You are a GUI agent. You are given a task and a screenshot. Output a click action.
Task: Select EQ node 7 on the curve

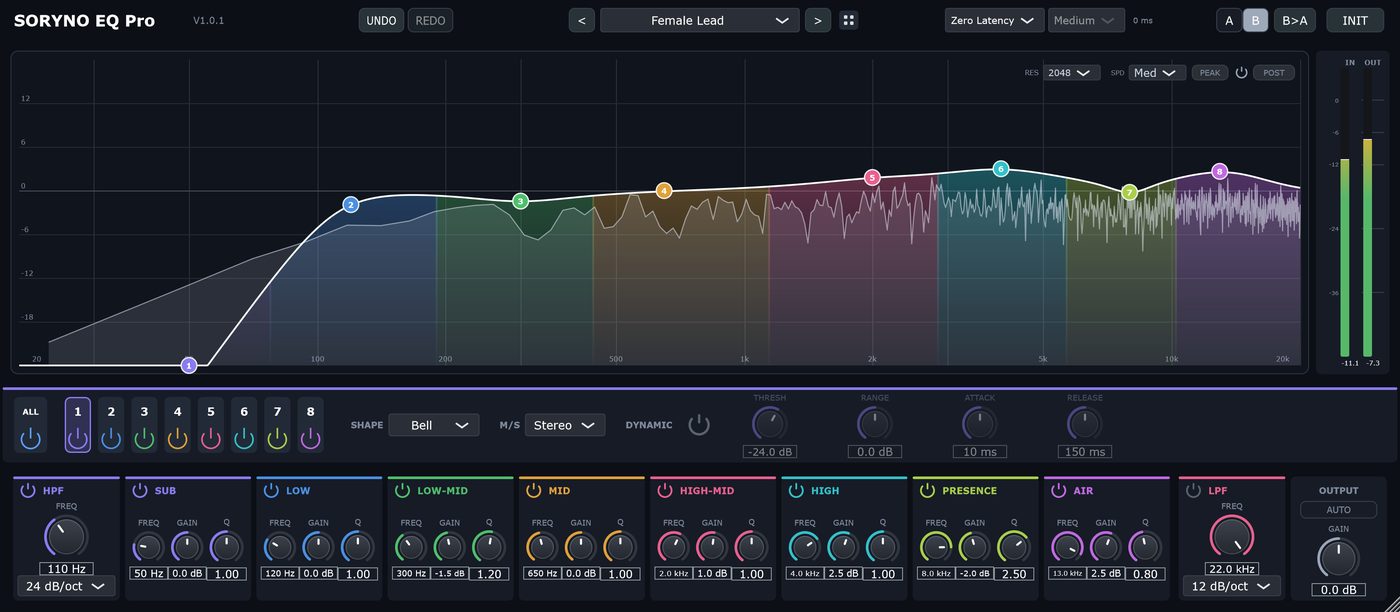click(1130, 192)
